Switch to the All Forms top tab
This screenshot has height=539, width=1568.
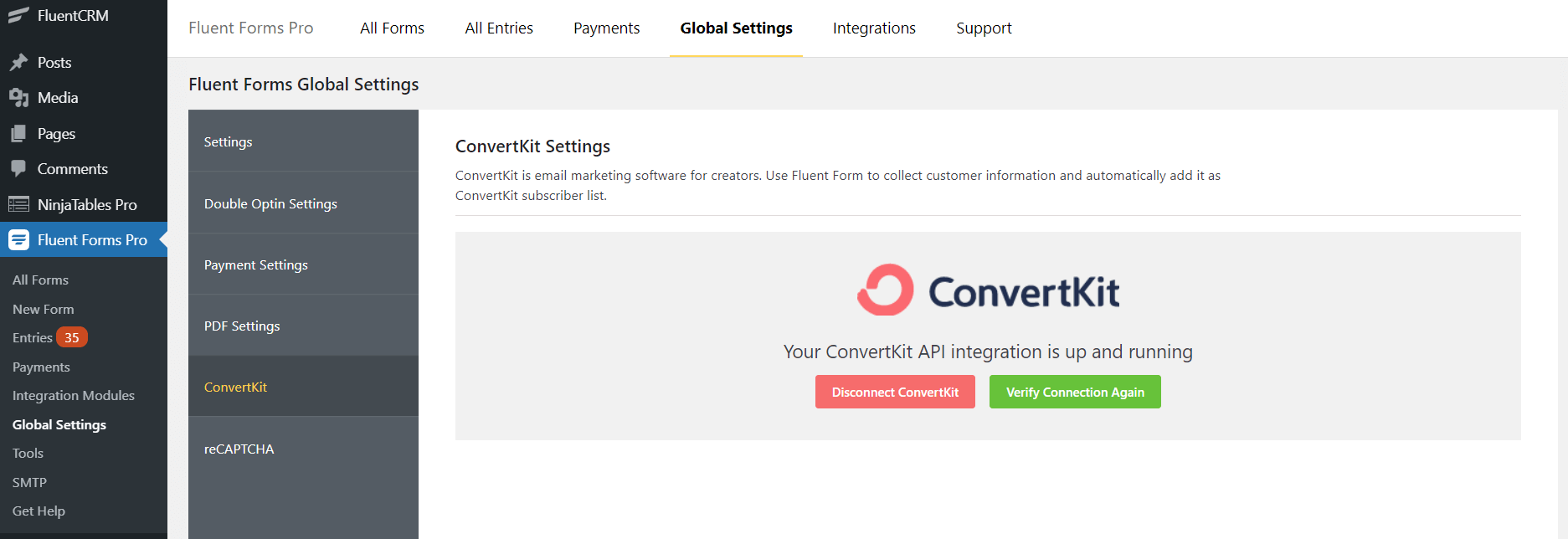(392, 28)
